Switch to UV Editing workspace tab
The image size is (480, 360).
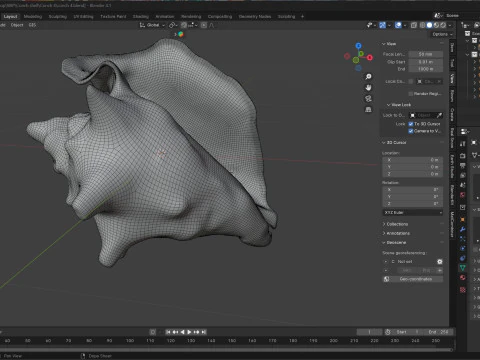coord(83,16)
